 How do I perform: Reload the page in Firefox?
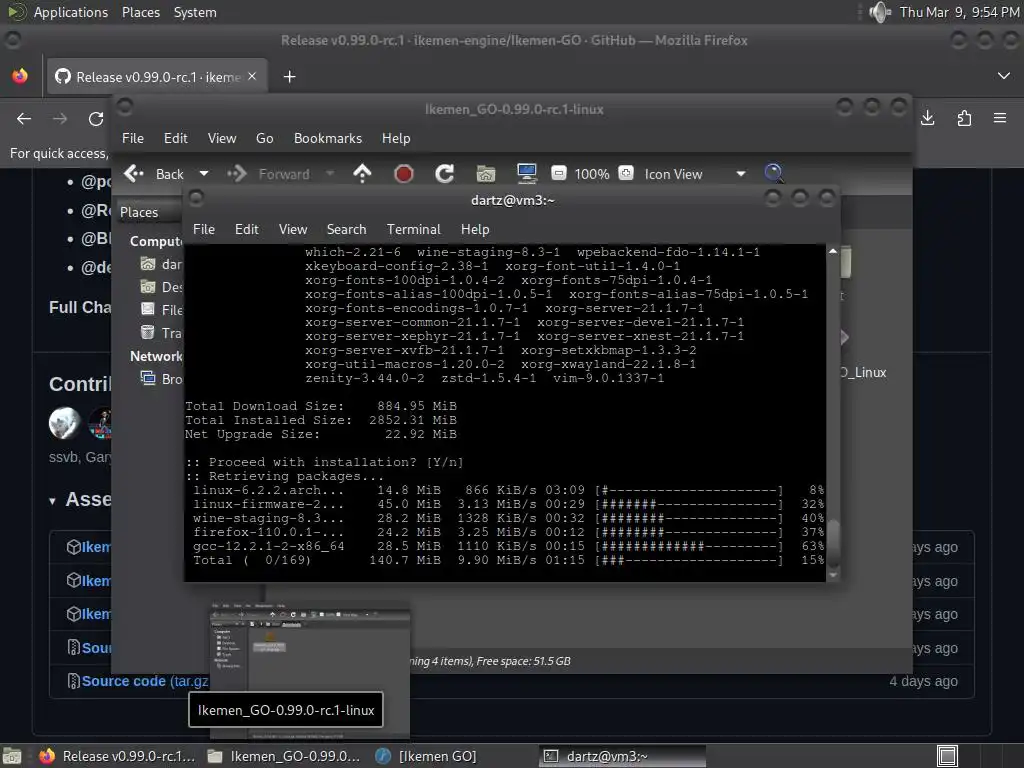click(96, 118)
